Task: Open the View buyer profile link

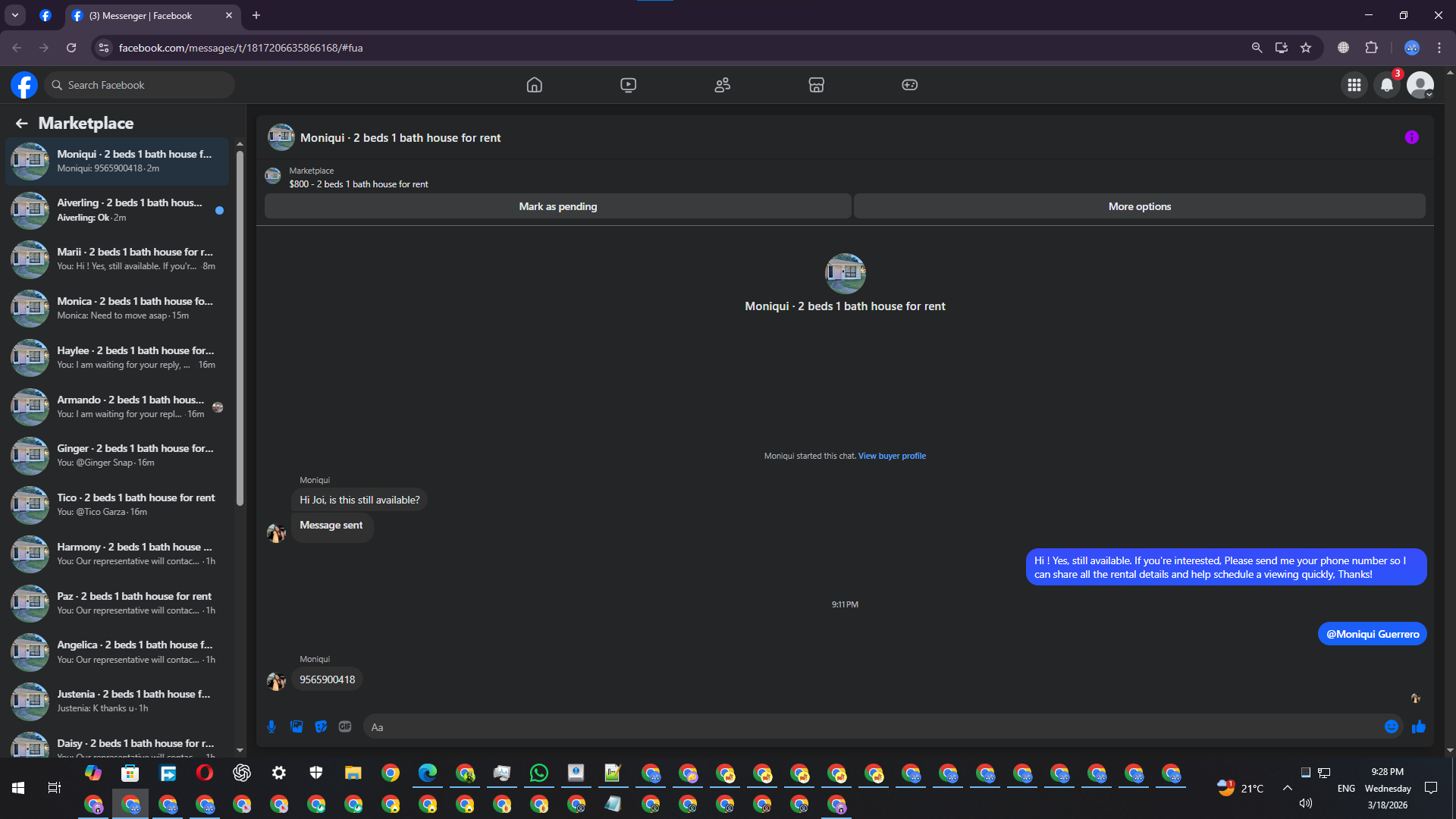Action: [x=892, y=456]
